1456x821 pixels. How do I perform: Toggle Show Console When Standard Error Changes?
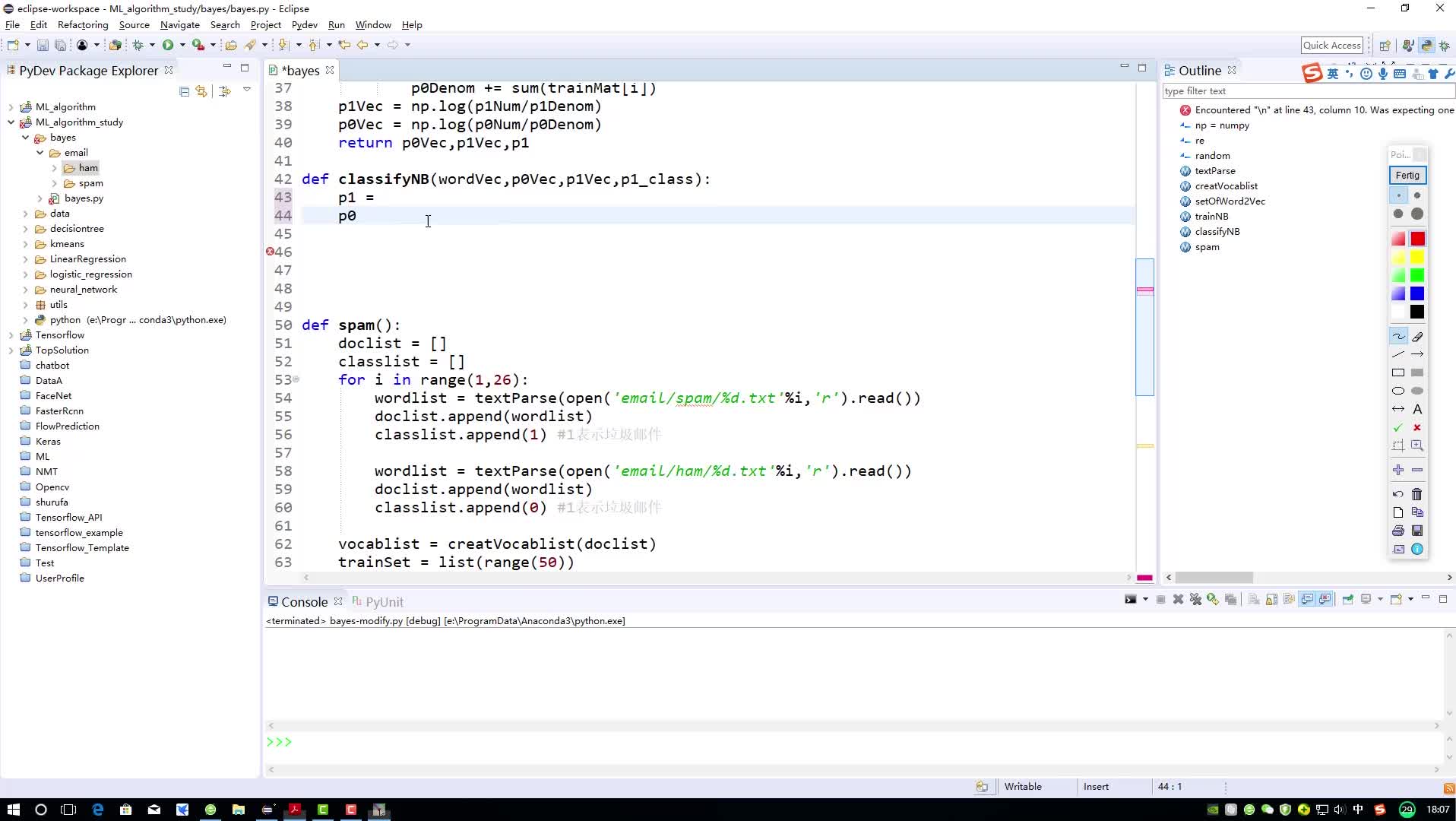[1325, 599]
